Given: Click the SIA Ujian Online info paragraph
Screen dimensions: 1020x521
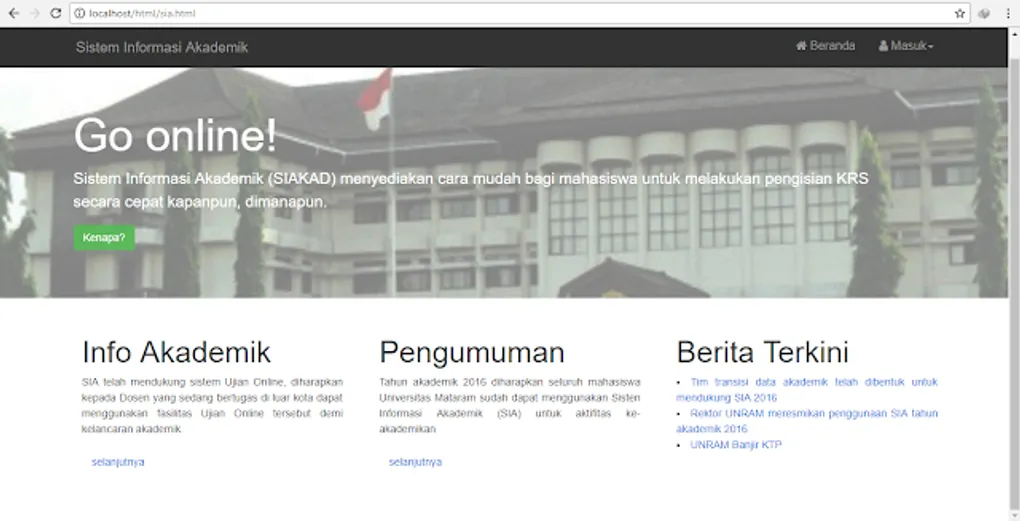Looking at the screenshot, I should point(212,405).
